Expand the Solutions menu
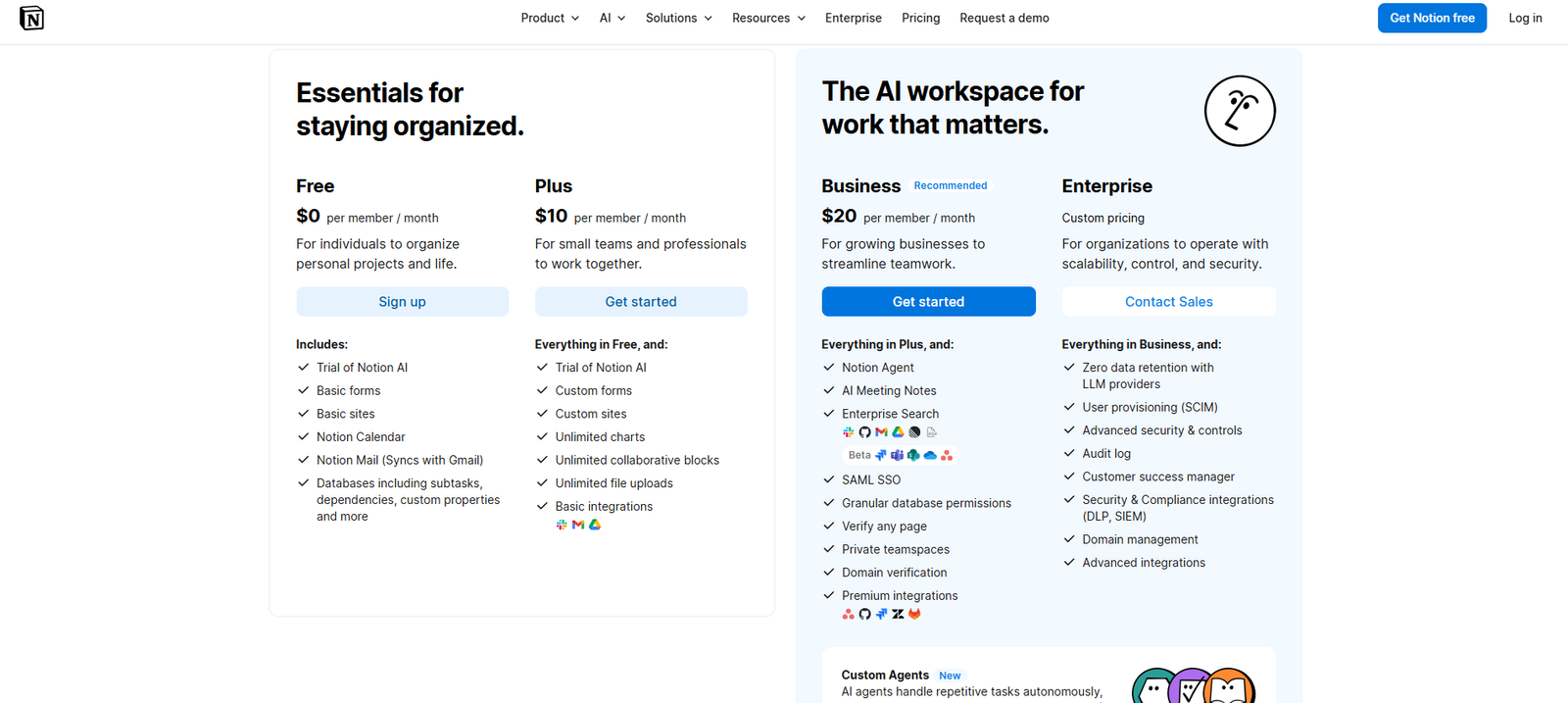The image size is (1568, 703). pyautogui.click(x=678, y=18)
